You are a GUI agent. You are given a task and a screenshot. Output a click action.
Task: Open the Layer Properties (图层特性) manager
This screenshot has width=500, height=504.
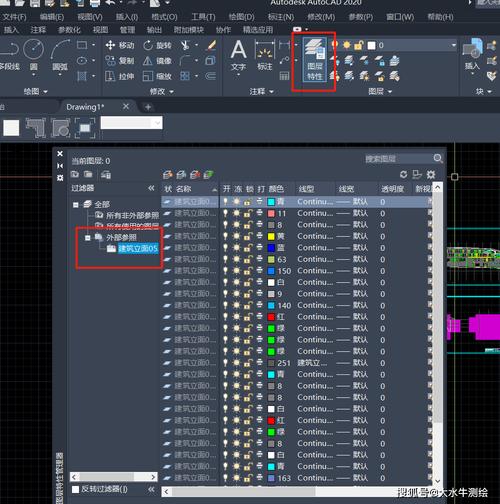click(314, 60)
